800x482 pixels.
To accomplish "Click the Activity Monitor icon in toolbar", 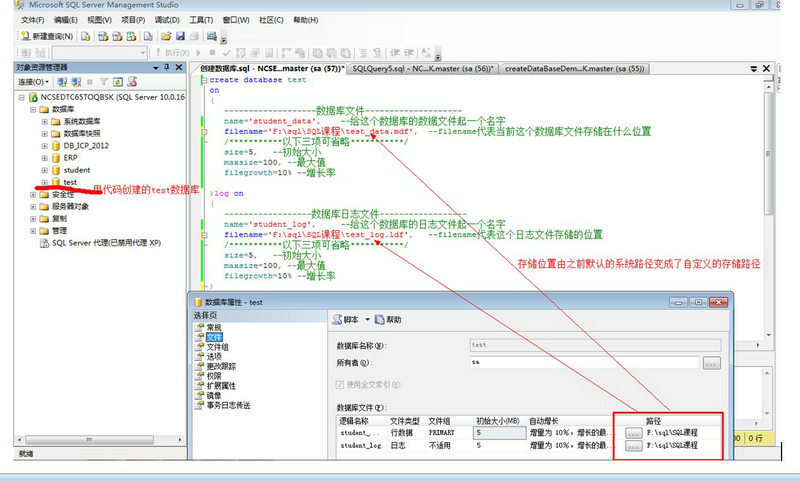I will 212,36.
